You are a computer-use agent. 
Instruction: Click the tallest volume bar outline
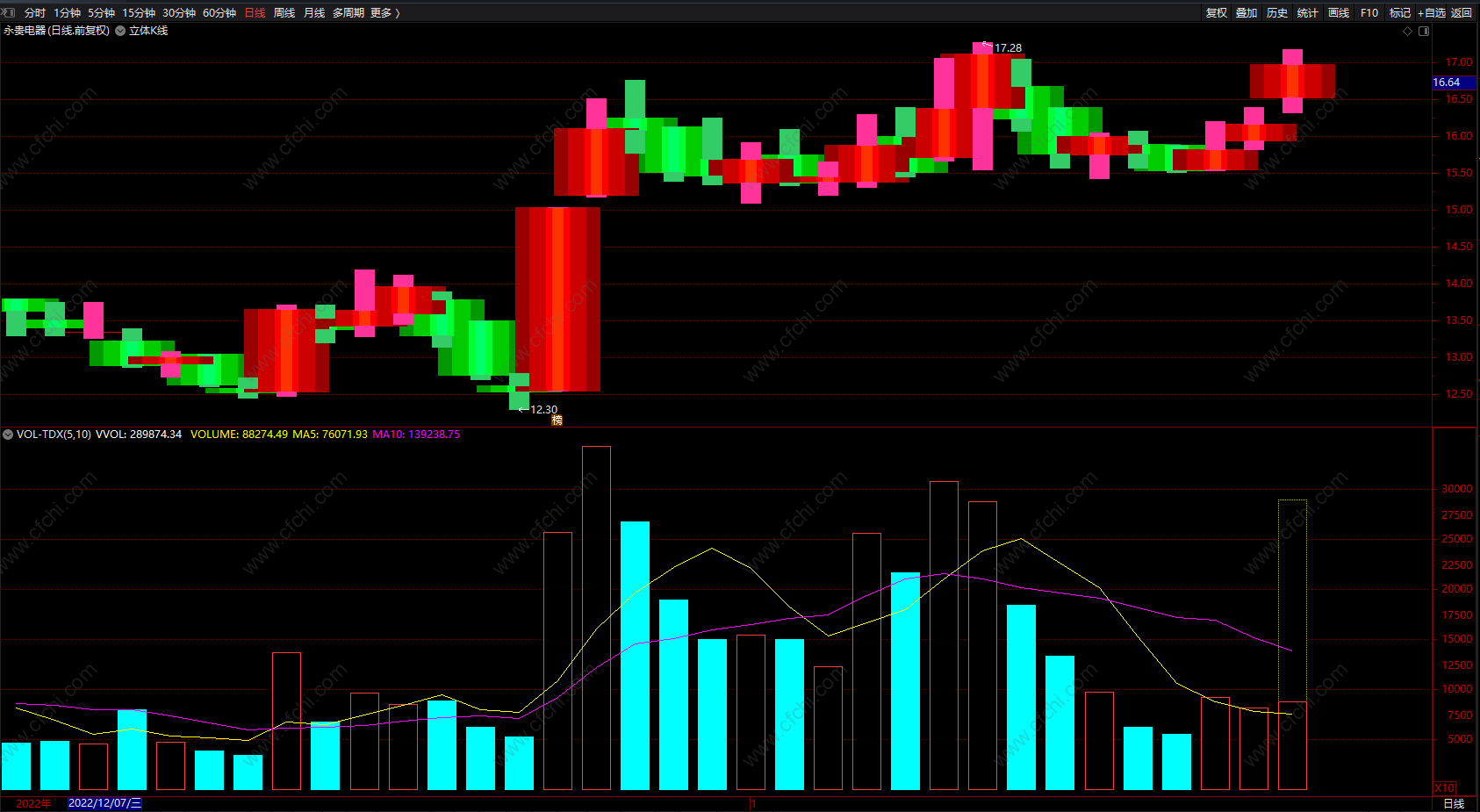[x=596, y=618]
